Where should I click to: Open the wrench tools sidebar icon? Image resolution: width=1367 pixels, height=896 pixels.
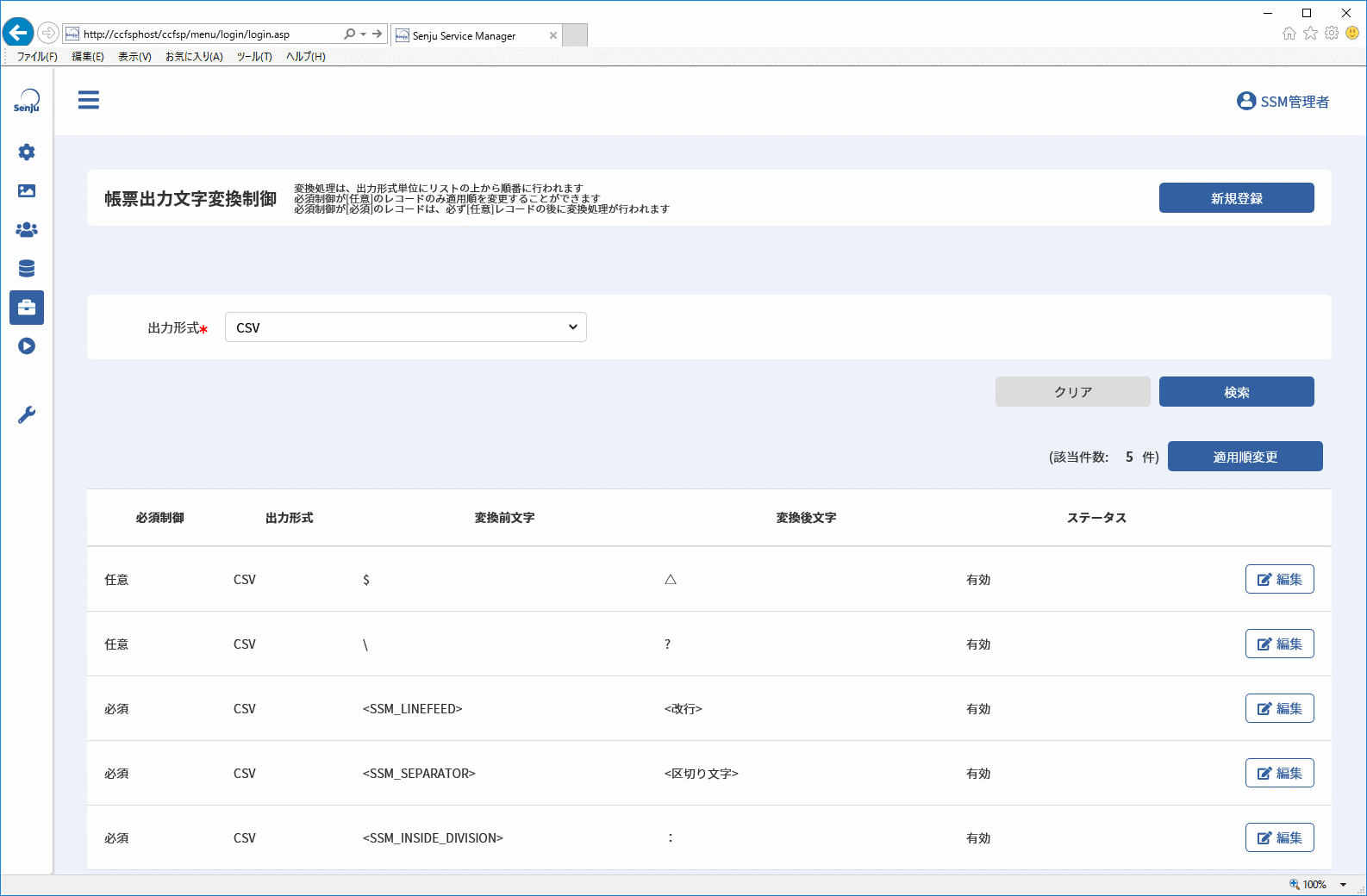(x=27, y=415)
